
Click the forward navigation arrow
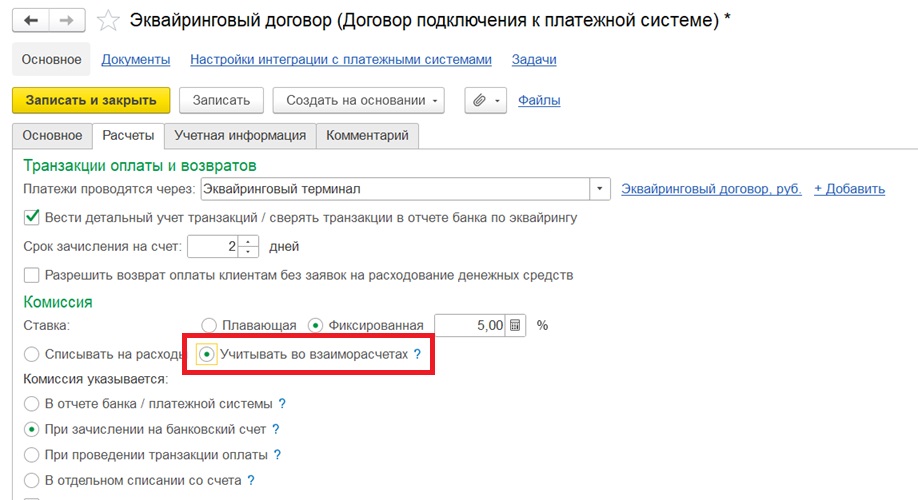pyautogui.click(x=66, y=20)
